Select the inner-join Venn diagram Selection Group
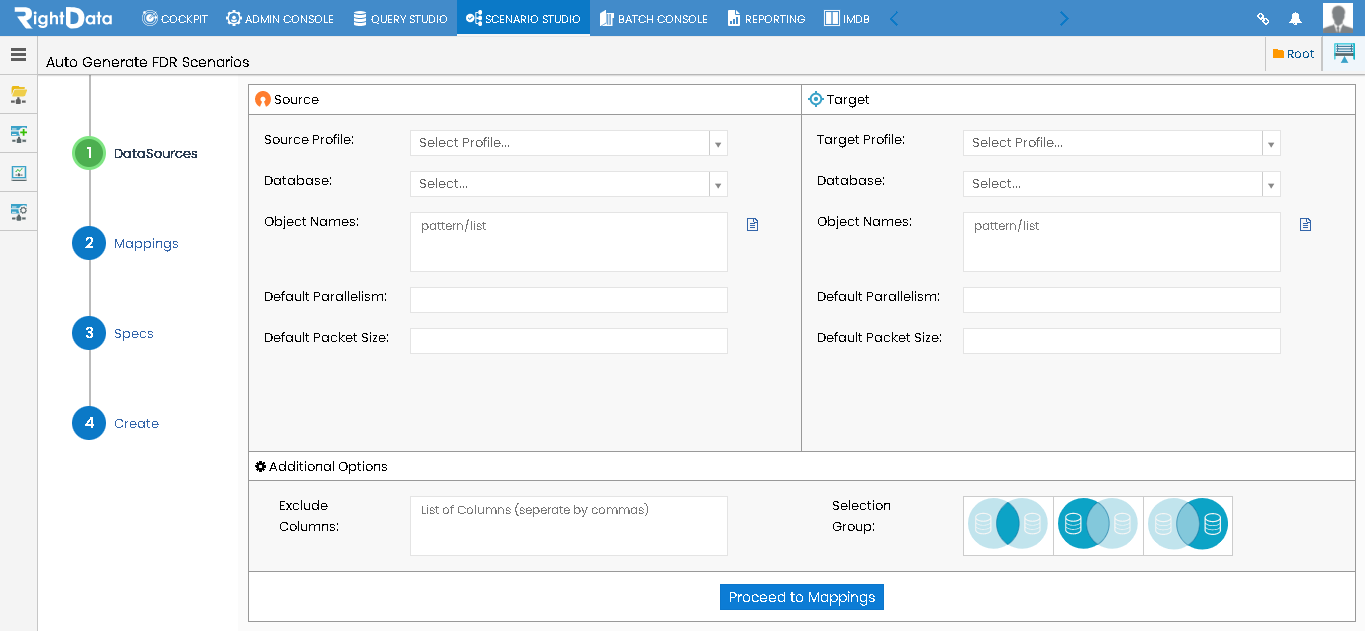This screenshot has width=1365, height=631. point(1008,525)
